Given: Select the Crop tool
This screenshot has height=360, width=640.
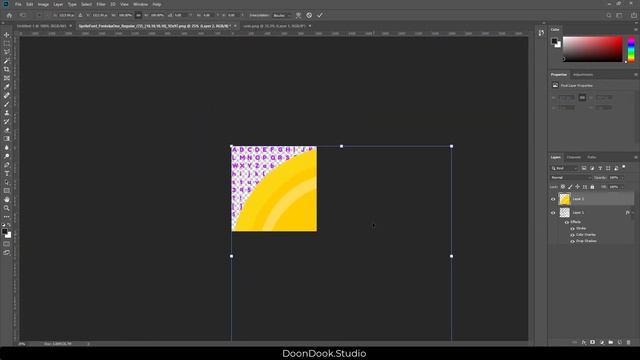Looking at the screenshot, I should (x=7, y=69).
